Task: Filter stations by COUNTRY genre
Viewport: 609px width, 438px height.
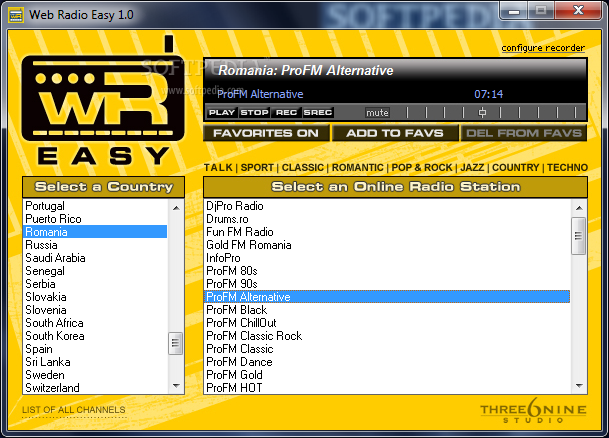Action: click(x=515, y=167)
